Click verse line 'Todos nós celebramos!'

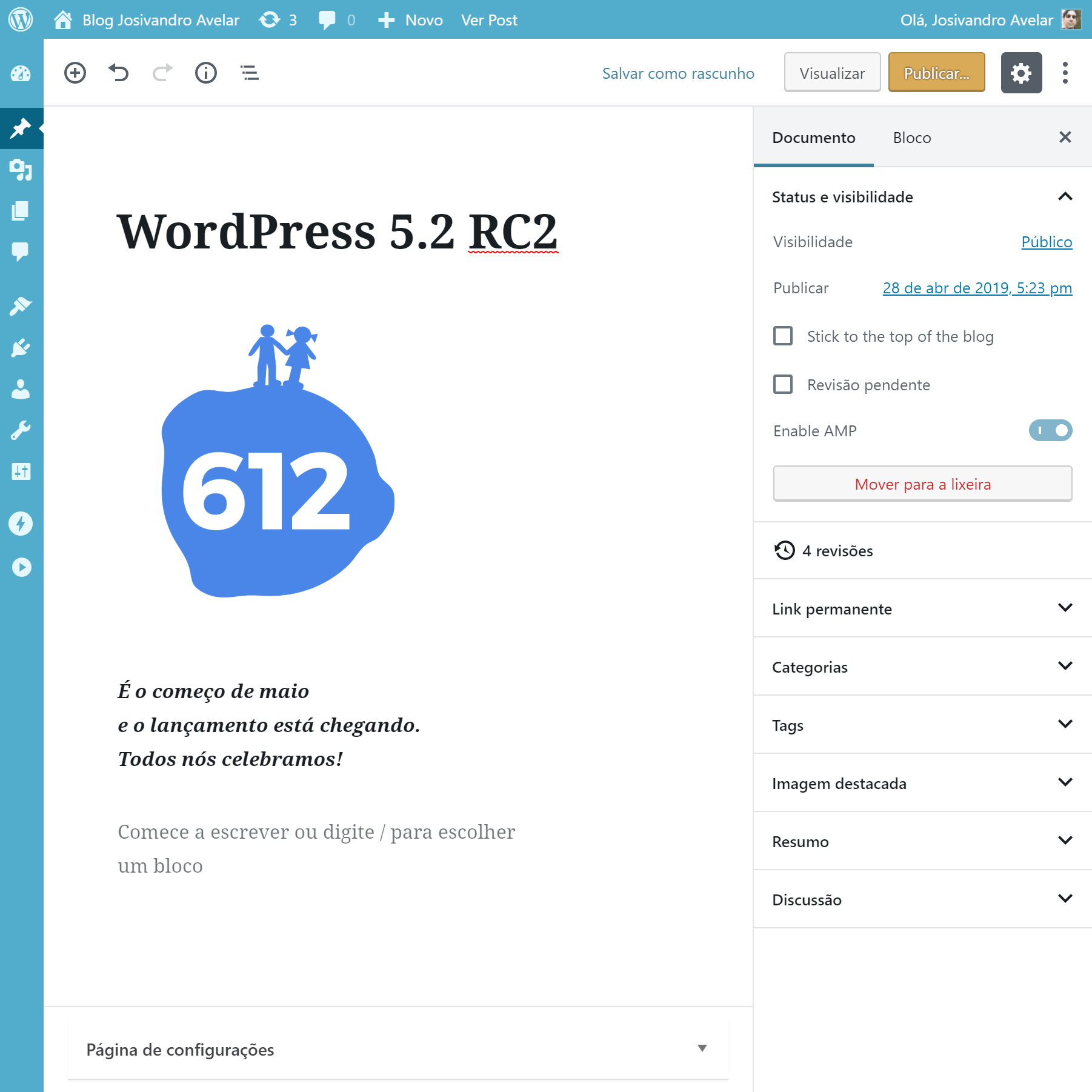pos(230,759)
